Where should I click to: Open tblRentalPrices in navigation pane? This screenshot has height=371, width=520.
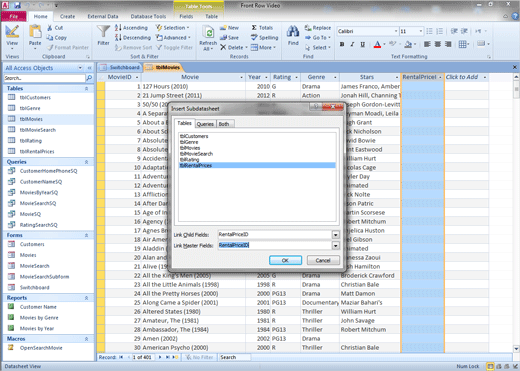point(37,151)
